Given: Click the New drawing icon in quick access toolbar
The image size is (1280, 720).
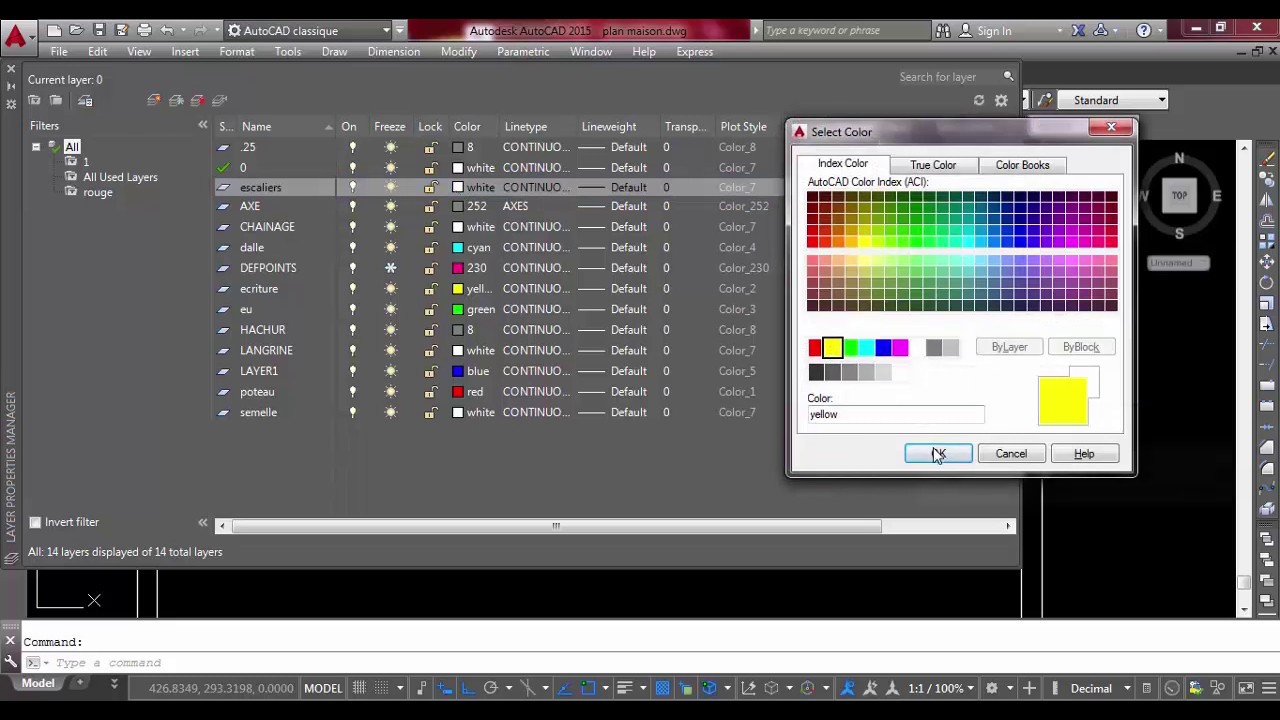Looking at the screenshot, I should tap(54, 30).
